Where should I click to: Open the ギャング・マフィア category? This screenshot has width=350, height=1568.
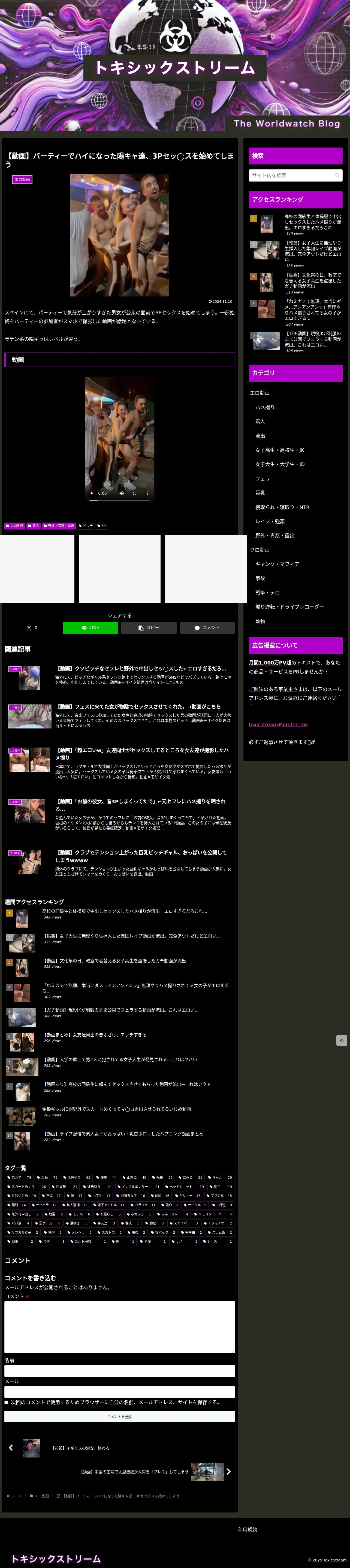point(277,564)
